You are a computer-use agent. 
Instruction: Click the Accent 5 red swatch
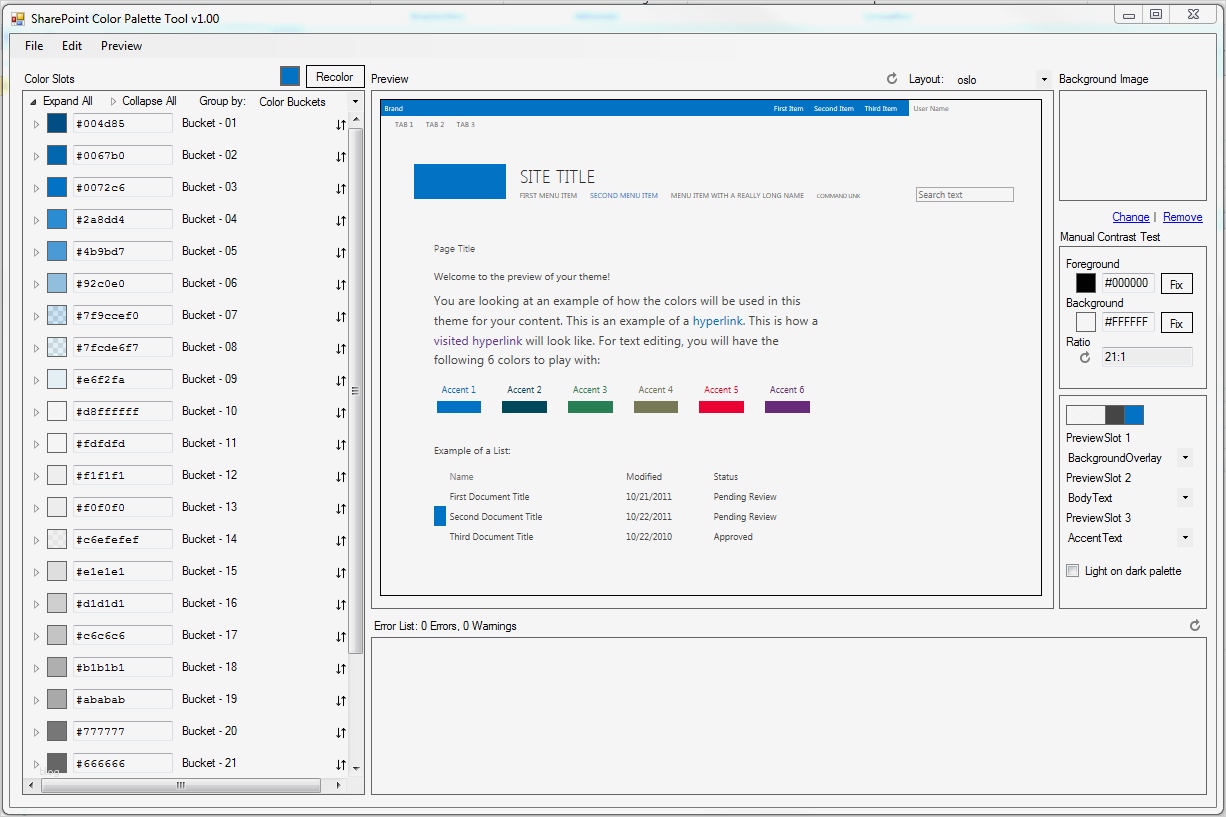click(x=721, y=407)
